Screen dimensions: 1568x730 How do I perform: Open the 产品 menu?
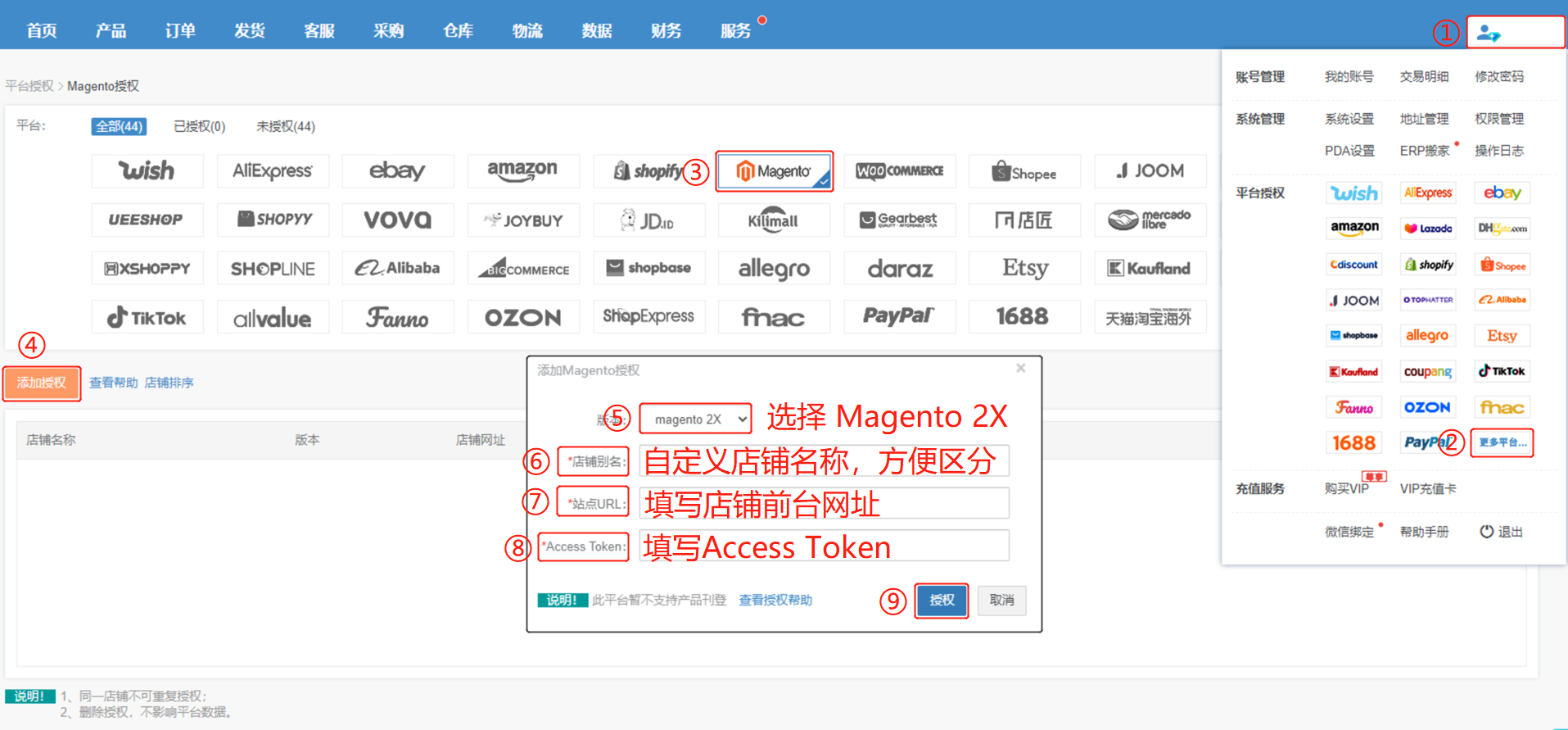(x=111, y=31)
